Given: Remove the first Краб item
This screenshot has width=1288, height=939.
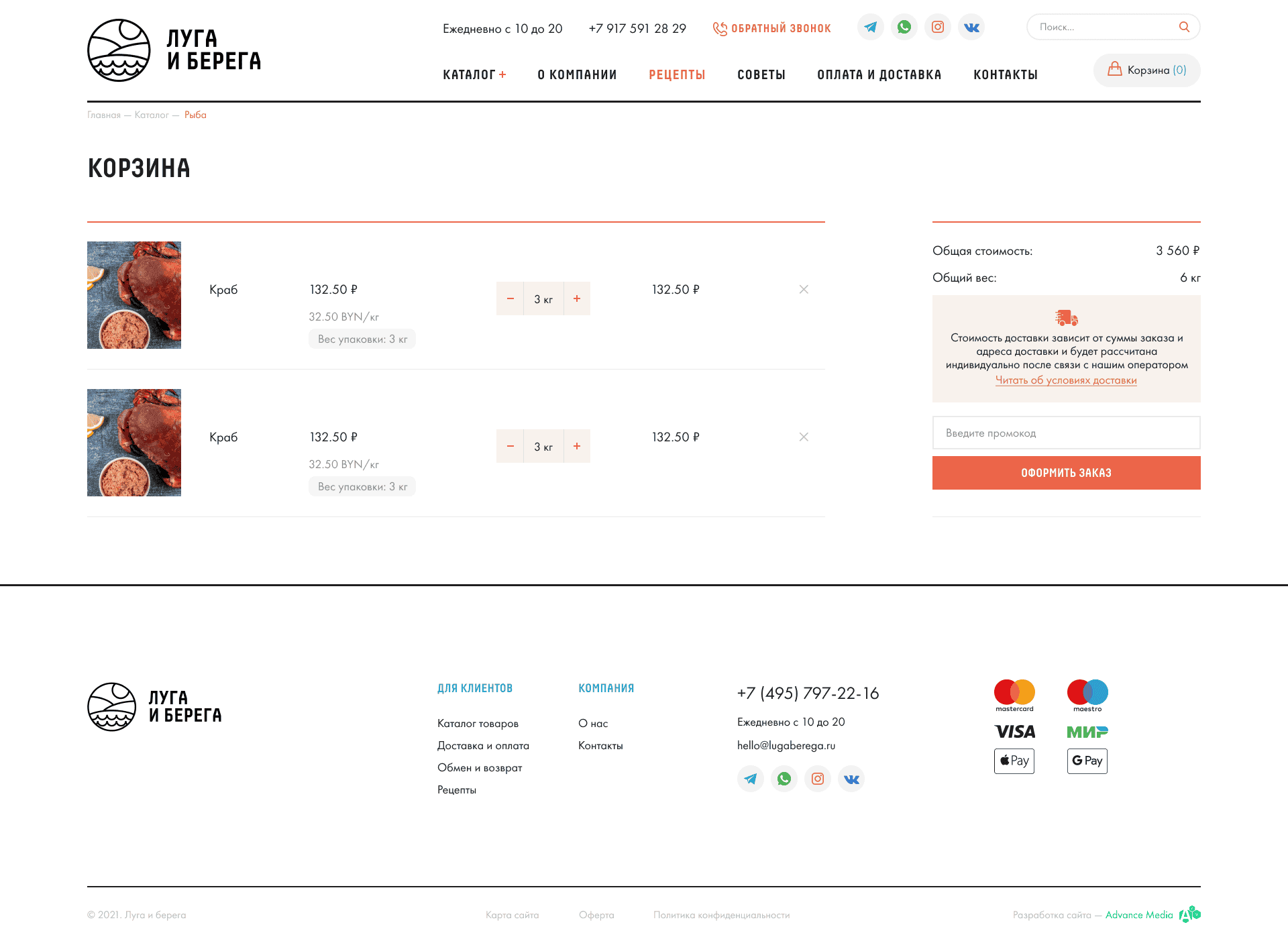Looking at the screenshot, I should [804, 289].
